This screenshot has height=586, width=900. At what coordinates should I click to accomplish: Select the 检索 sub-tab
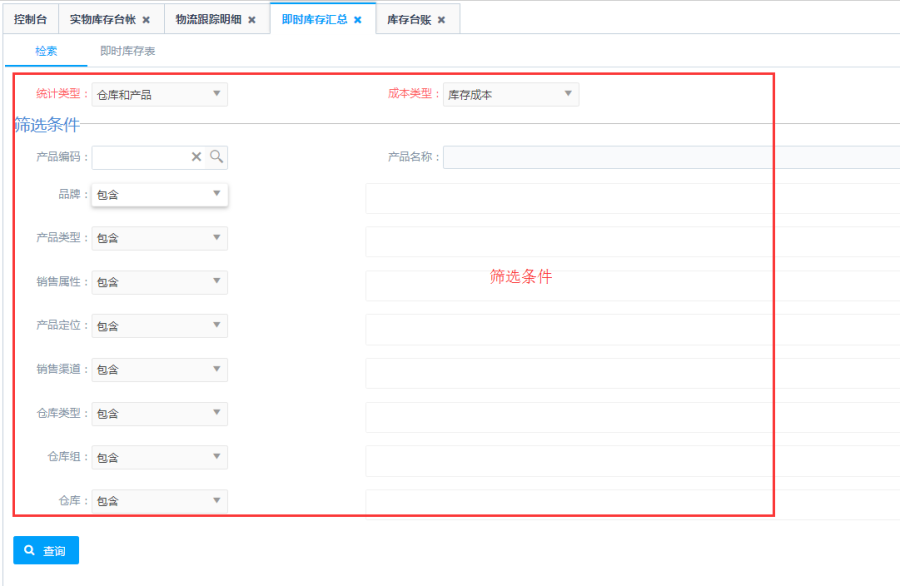pos(46,51)
